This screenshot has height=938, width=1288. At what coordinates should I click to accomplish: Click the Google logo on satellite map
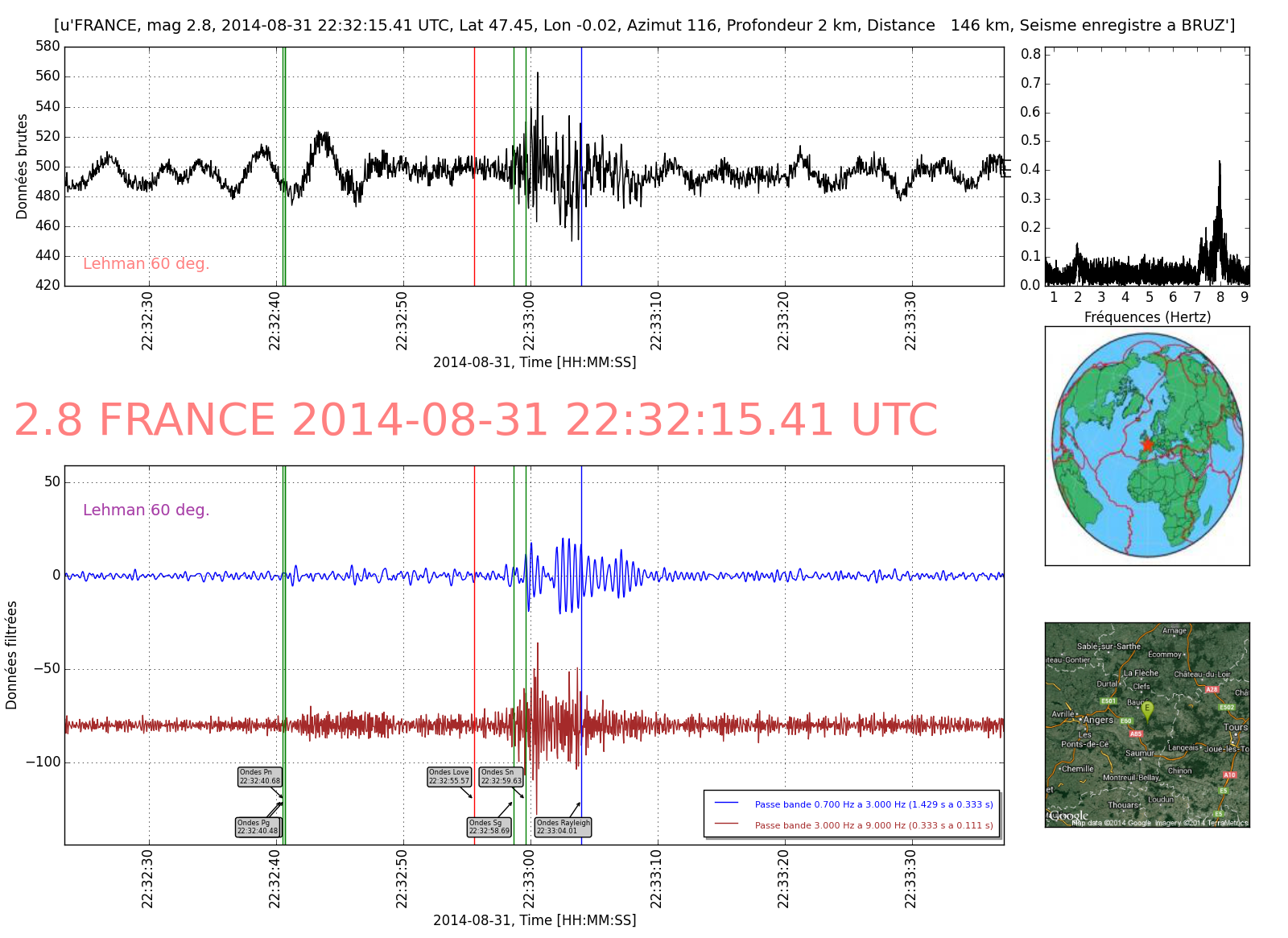coord(1069,816)
